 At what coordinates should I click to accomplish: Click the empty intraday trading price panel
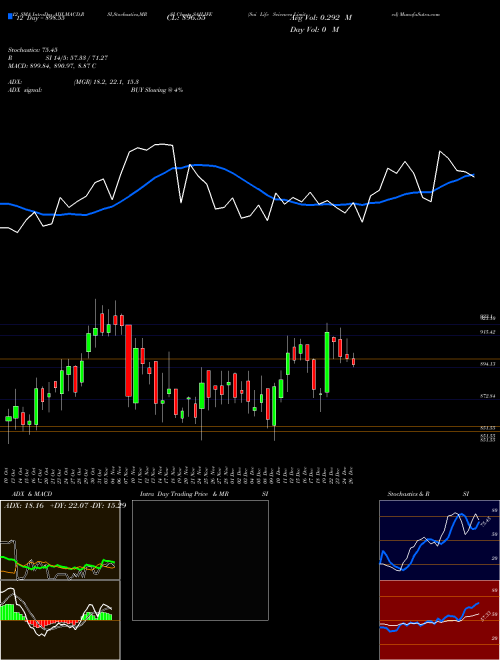[200, 560]
